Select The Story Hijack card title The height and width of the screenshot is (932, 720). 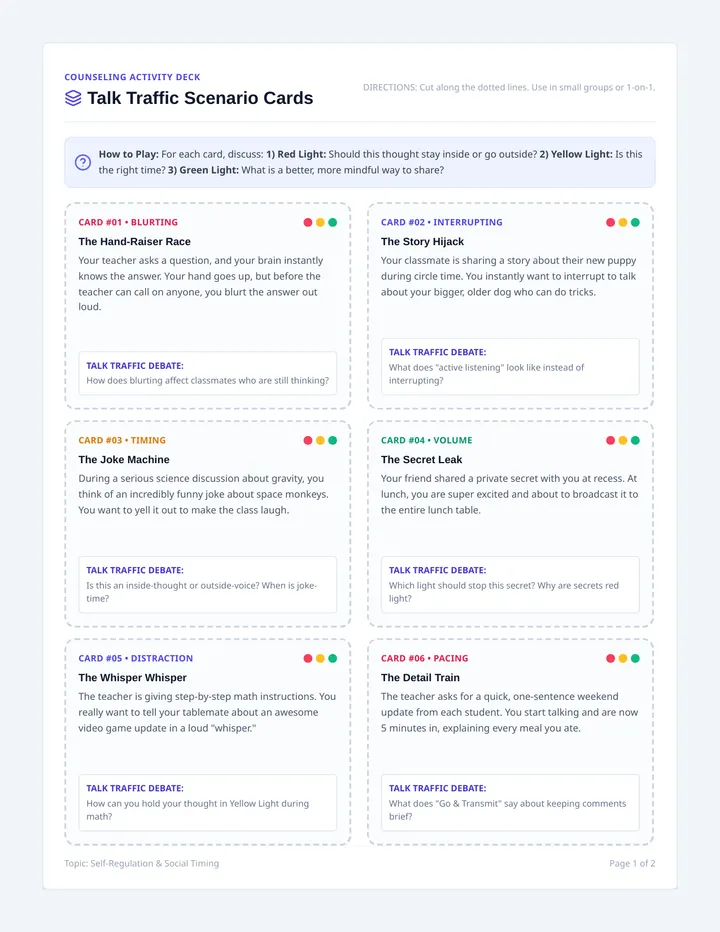(x=422, y=241)
